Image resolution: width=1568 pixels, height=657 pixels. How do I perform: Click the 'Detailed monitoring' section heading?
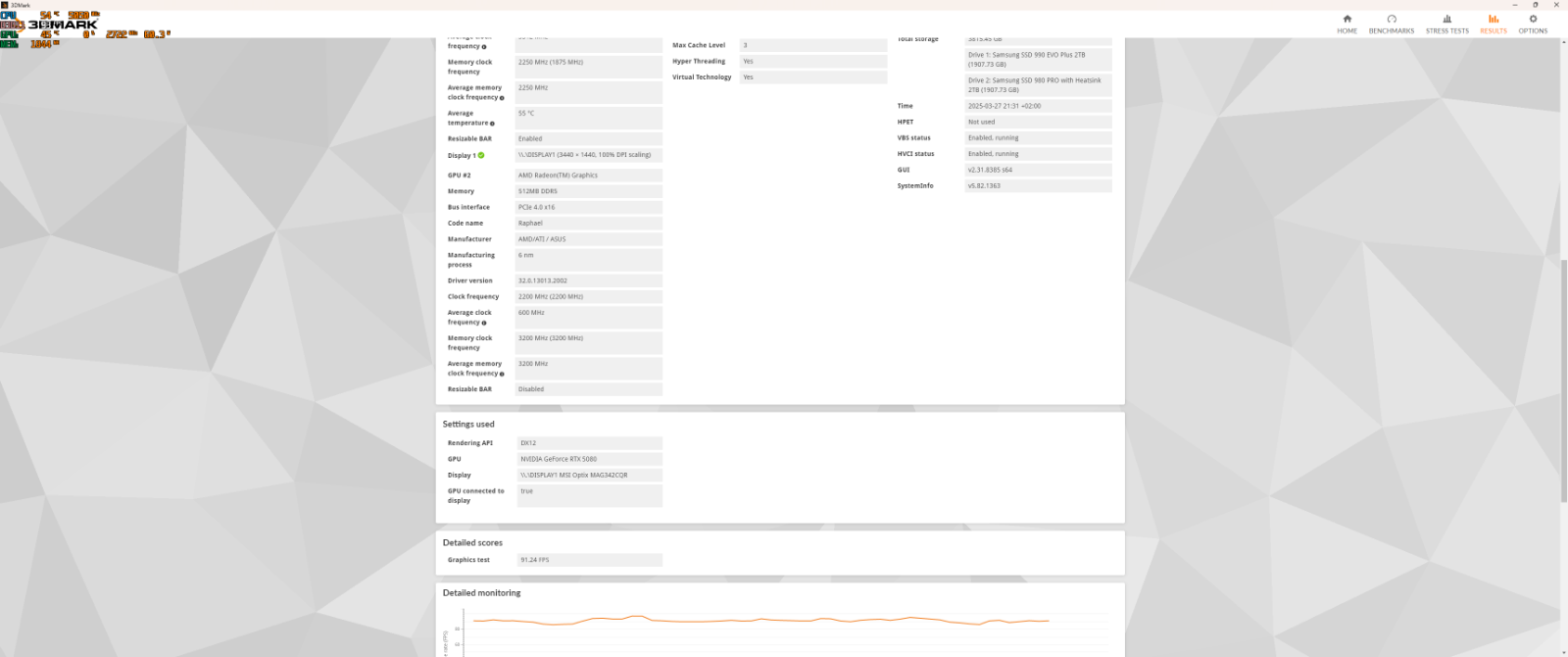481,592
